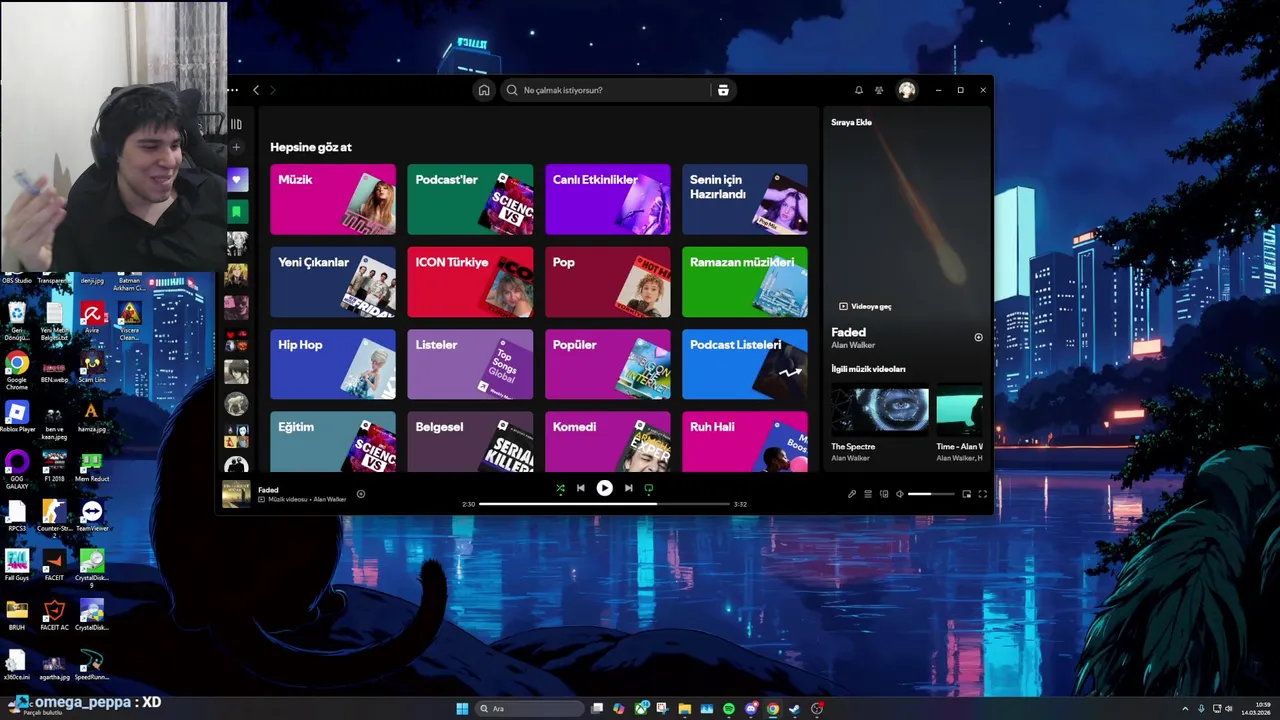Collapse Your Library sidebar icon
The height and width of the screenshot is (720, 1280).
click(x=236, y=124)
